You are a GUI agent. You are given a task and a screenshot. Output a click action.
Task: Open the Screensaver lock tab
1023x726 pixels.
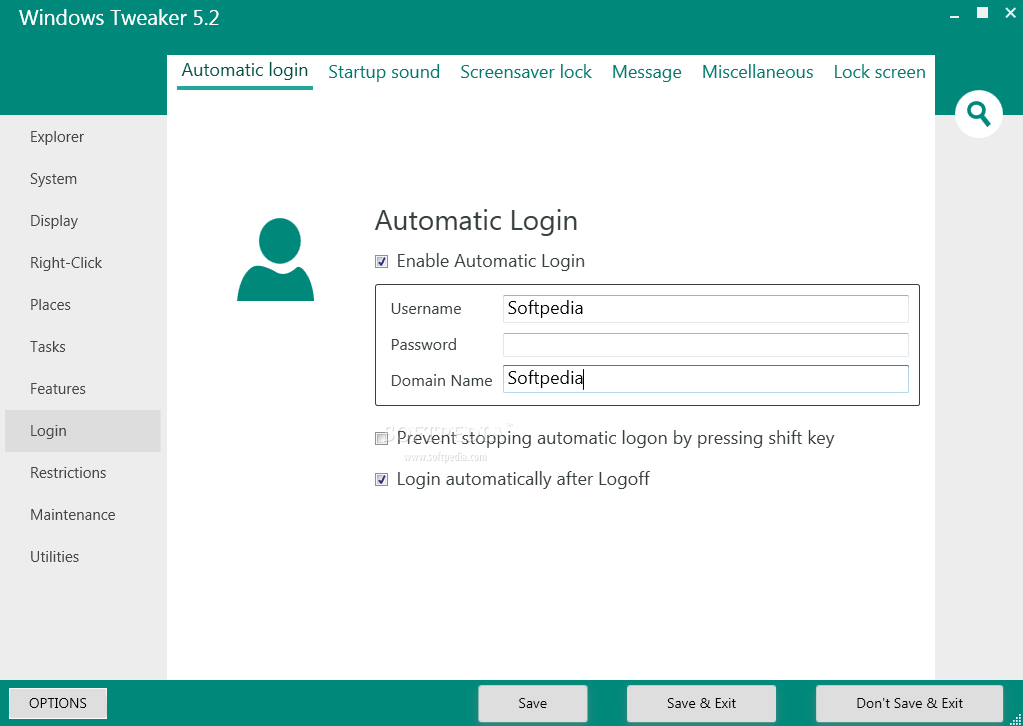click(x=526, y=72)
